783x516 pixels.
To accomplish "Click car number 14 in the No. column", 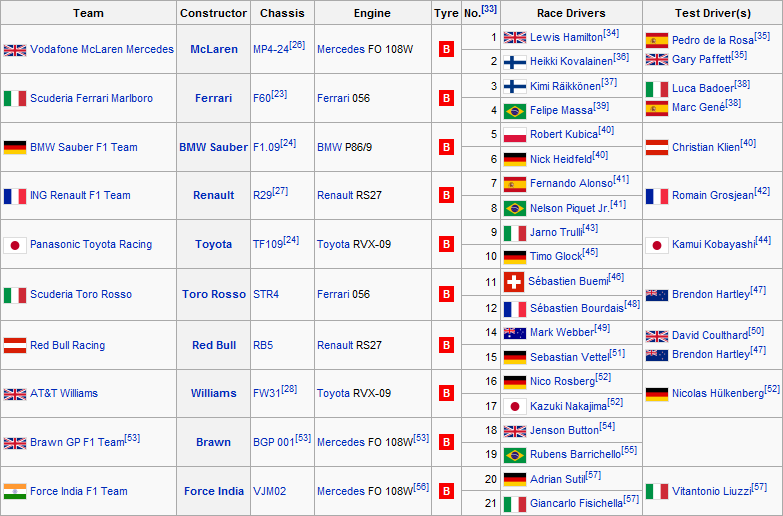I will [491, 332].
